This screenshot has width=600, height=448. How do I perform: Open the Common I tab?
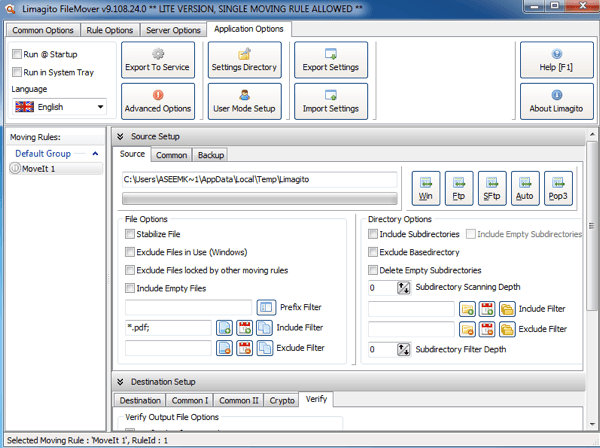click(x=190, y=400)
